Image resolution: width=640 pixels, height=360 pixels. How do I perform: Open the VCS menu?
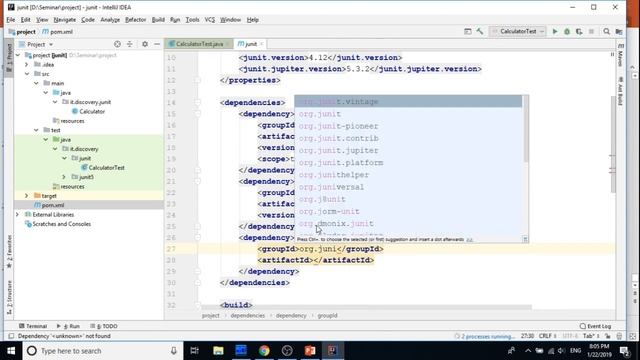[210, 20]
